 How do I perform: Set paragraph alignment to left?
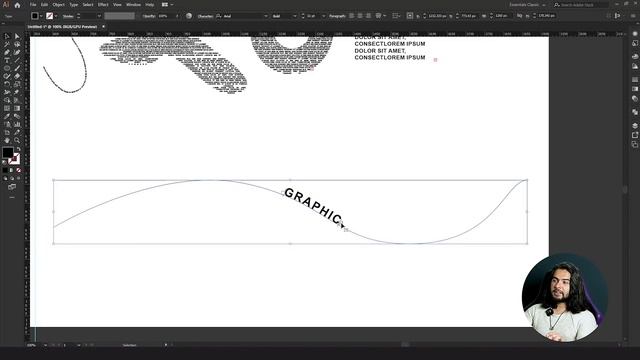click(351, 16)
